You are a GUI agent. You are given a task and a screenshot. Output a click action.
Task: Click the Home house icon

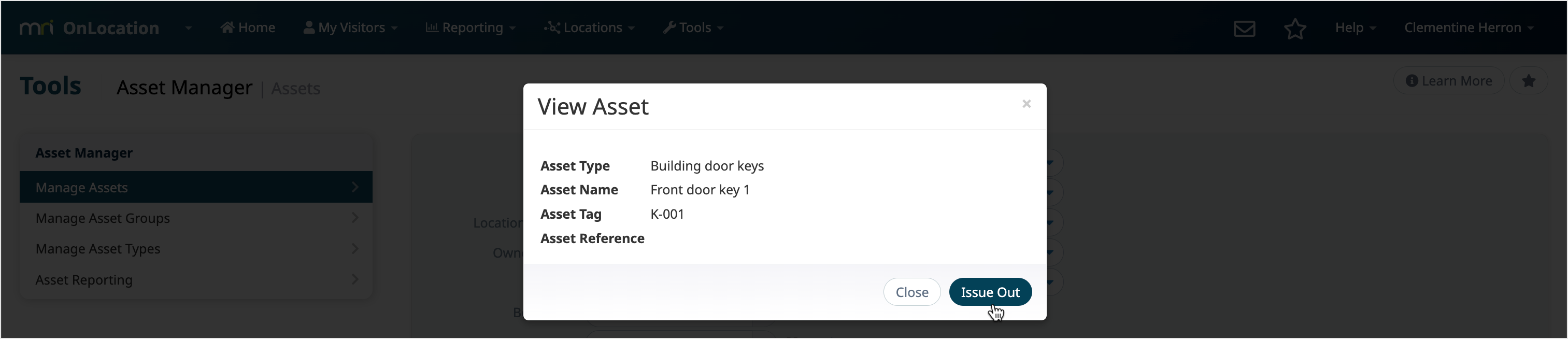[227, 27]
